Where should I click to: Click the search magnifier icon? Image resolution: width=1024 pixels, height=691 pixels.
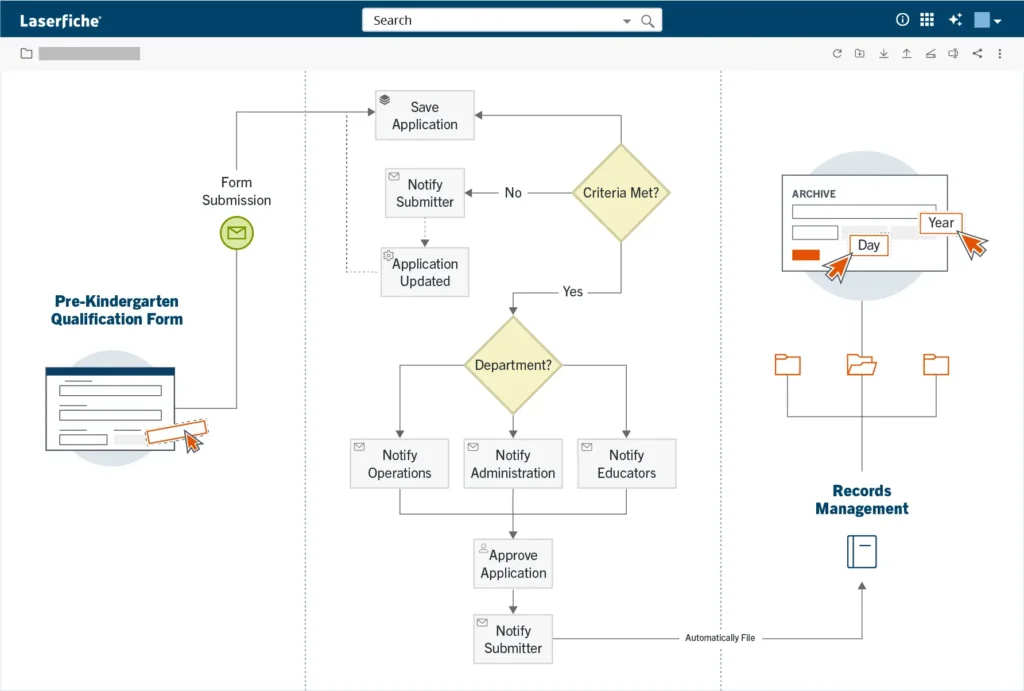coord(647,21)
